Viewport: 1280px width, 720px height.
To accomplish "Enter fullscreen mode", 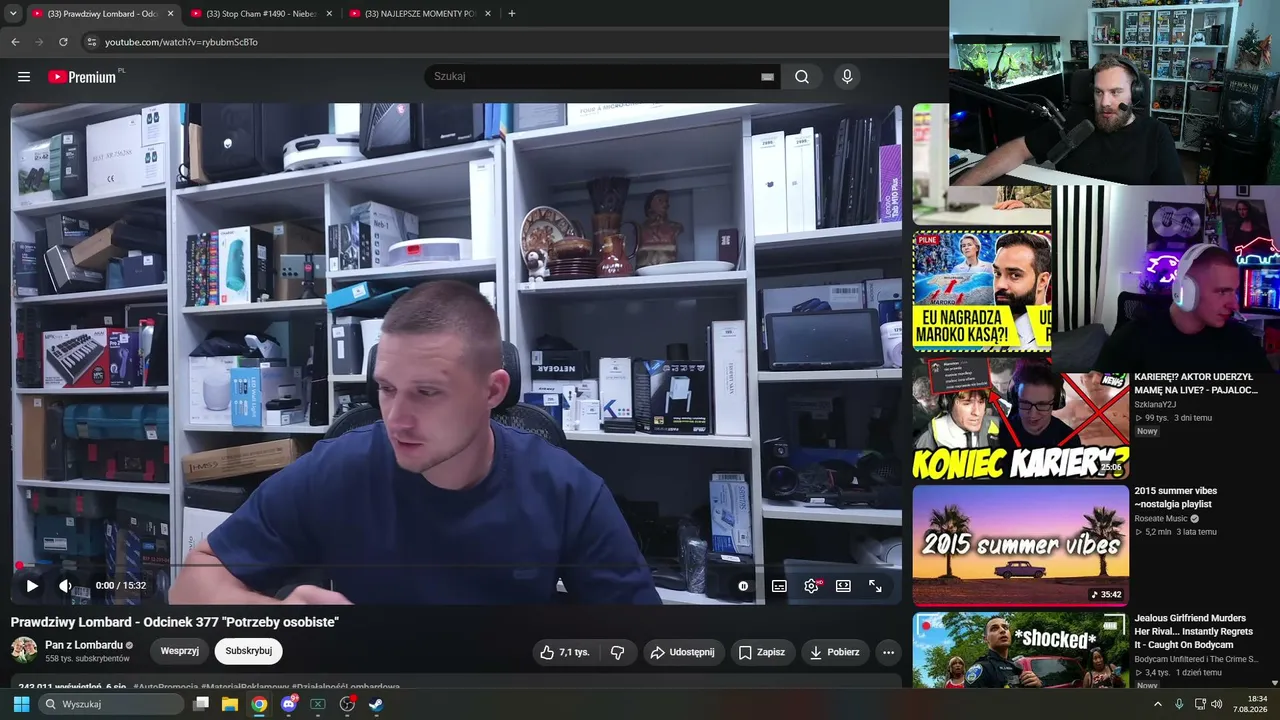I will point(875,586).
